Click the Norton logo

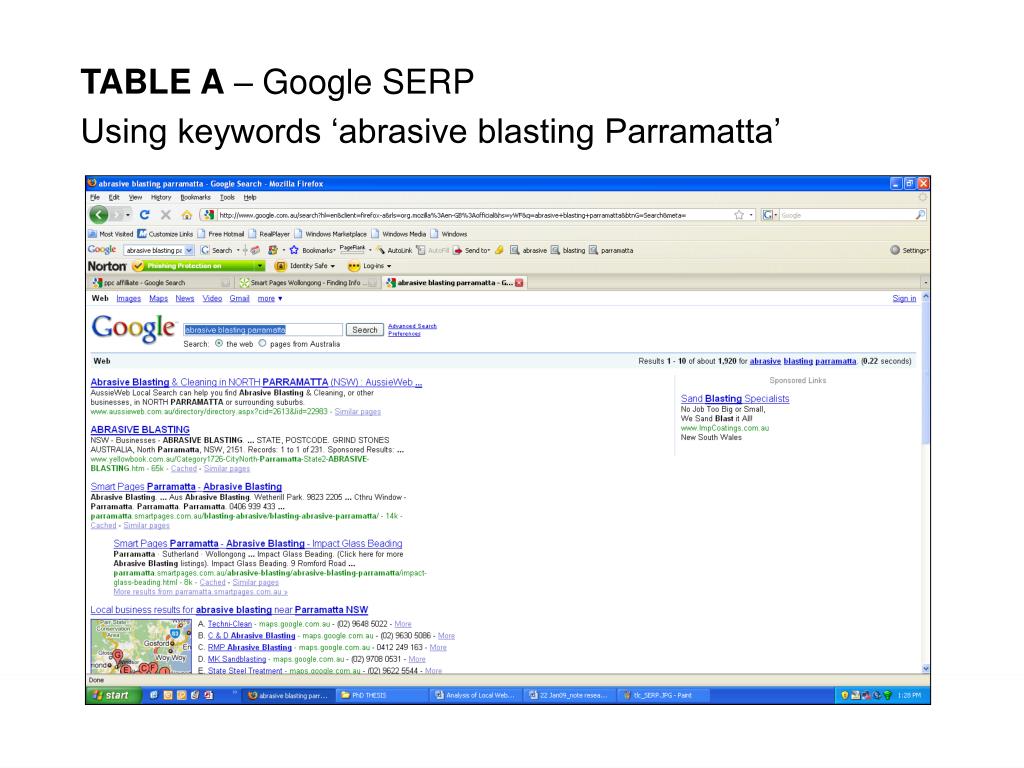coord(107,266)
